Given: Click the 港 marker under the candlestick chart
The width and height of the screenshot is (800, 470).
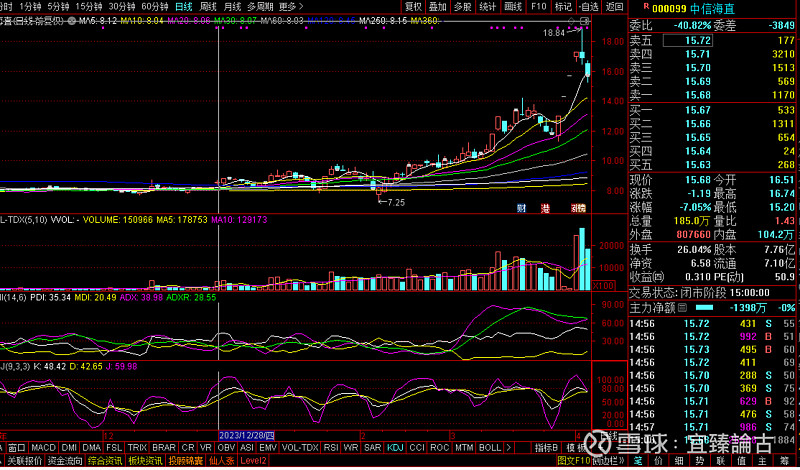Looking at the screenshot, I should point(545,208).
